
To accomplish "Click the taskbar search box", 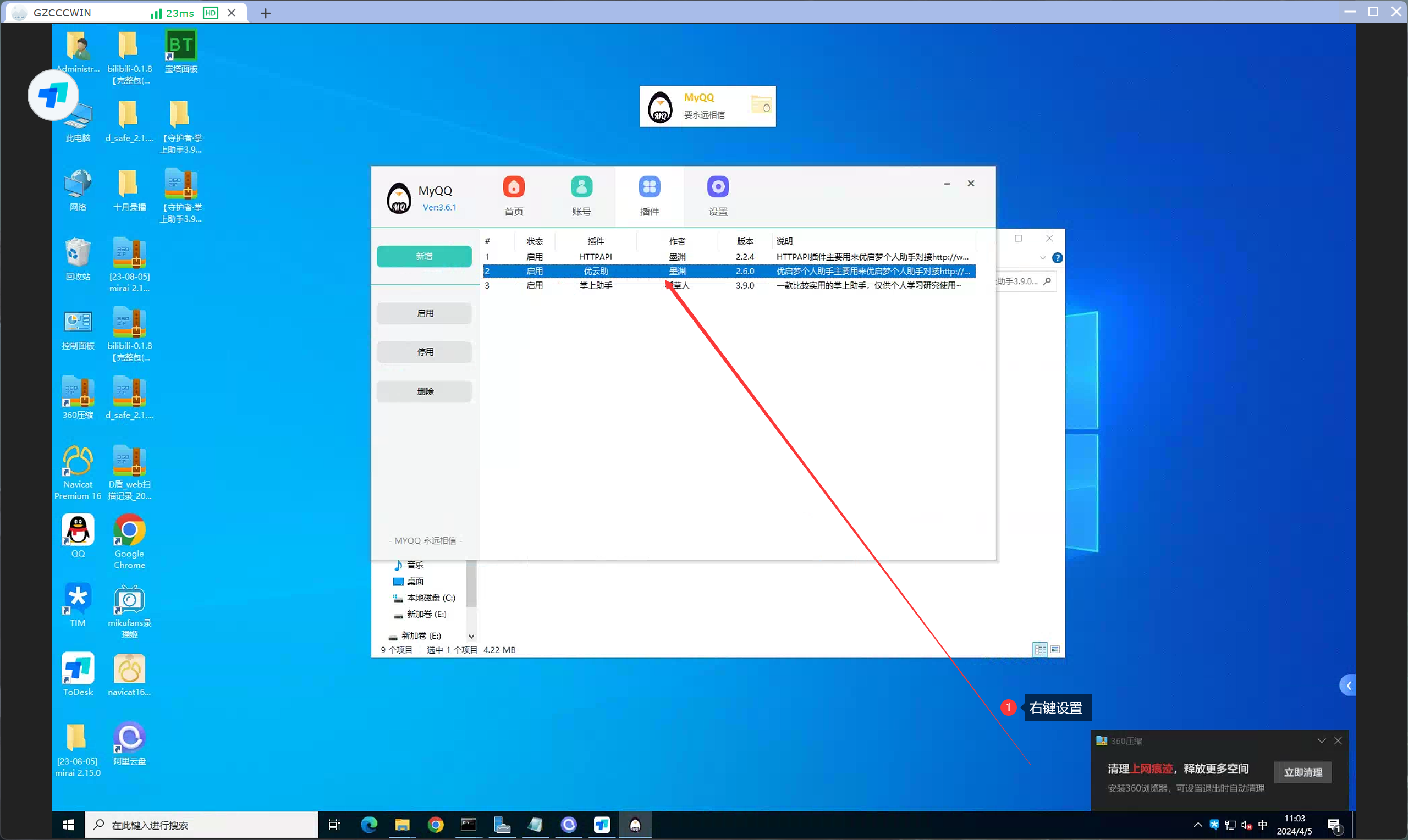I will click(201, 825).
